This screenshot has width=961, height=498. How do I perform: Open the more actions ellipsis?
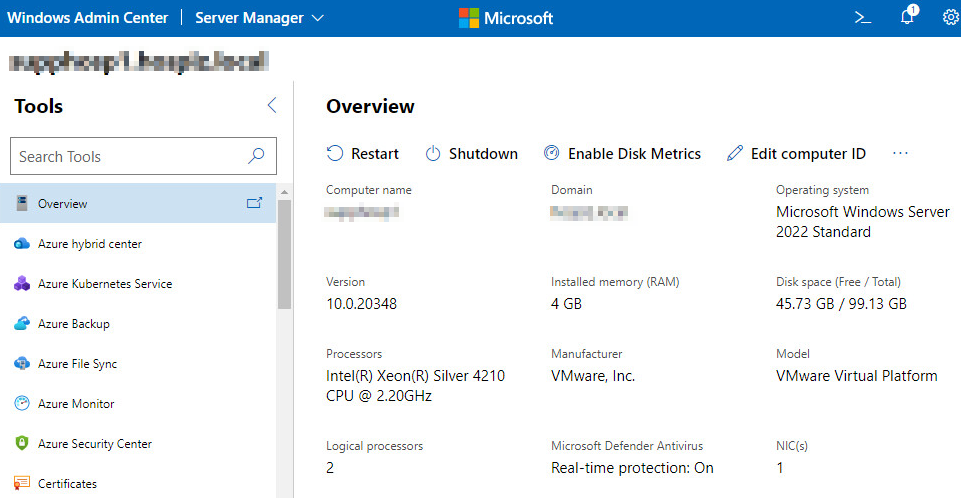[900, 153]
